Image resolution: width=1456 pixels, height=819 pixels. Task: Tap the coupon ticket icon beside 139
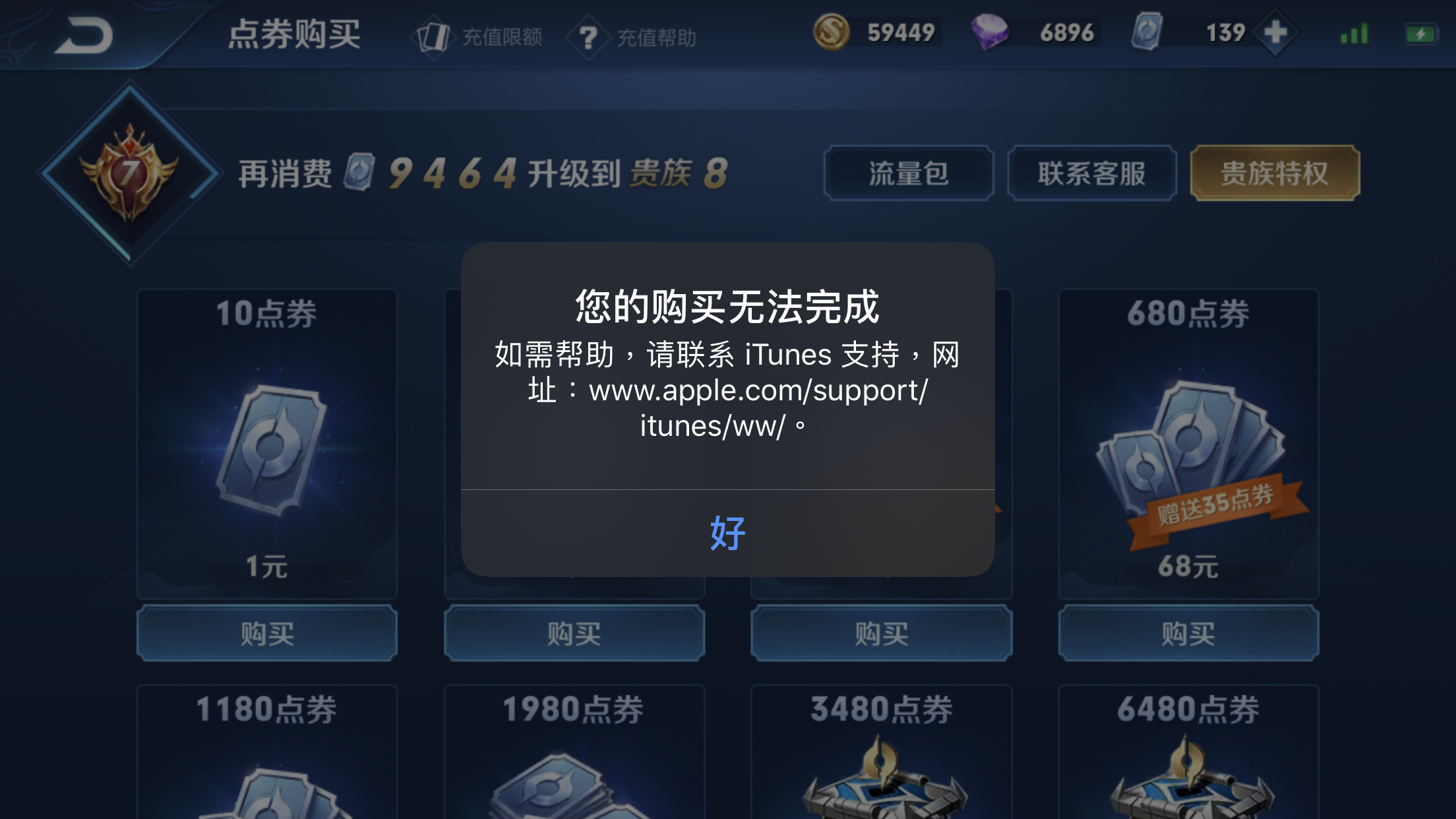click(1147, 32)
